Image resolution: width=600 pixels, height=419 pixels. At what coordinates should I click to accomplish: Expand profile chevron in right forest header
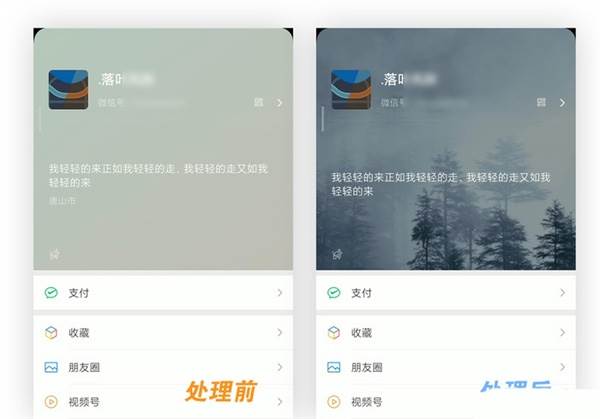[x=562, y=103]
